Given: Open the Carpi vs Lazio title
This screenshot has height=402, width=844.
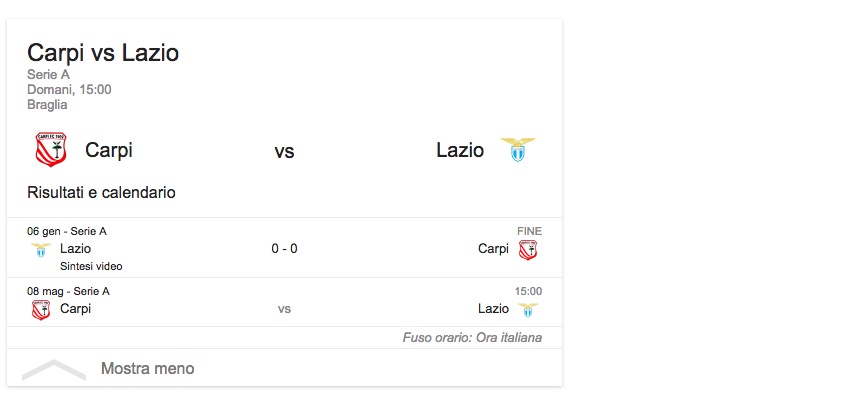Looking at the screenshot, I should pos(103,53).
